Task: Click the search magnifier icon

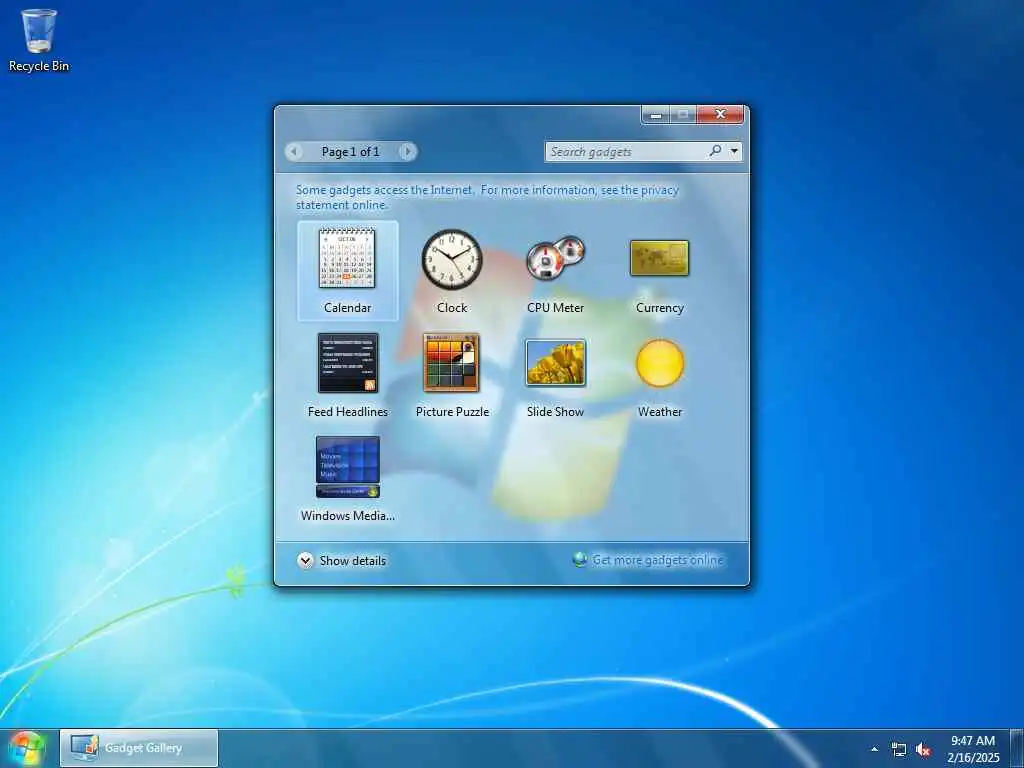Action: click(716, 151)
